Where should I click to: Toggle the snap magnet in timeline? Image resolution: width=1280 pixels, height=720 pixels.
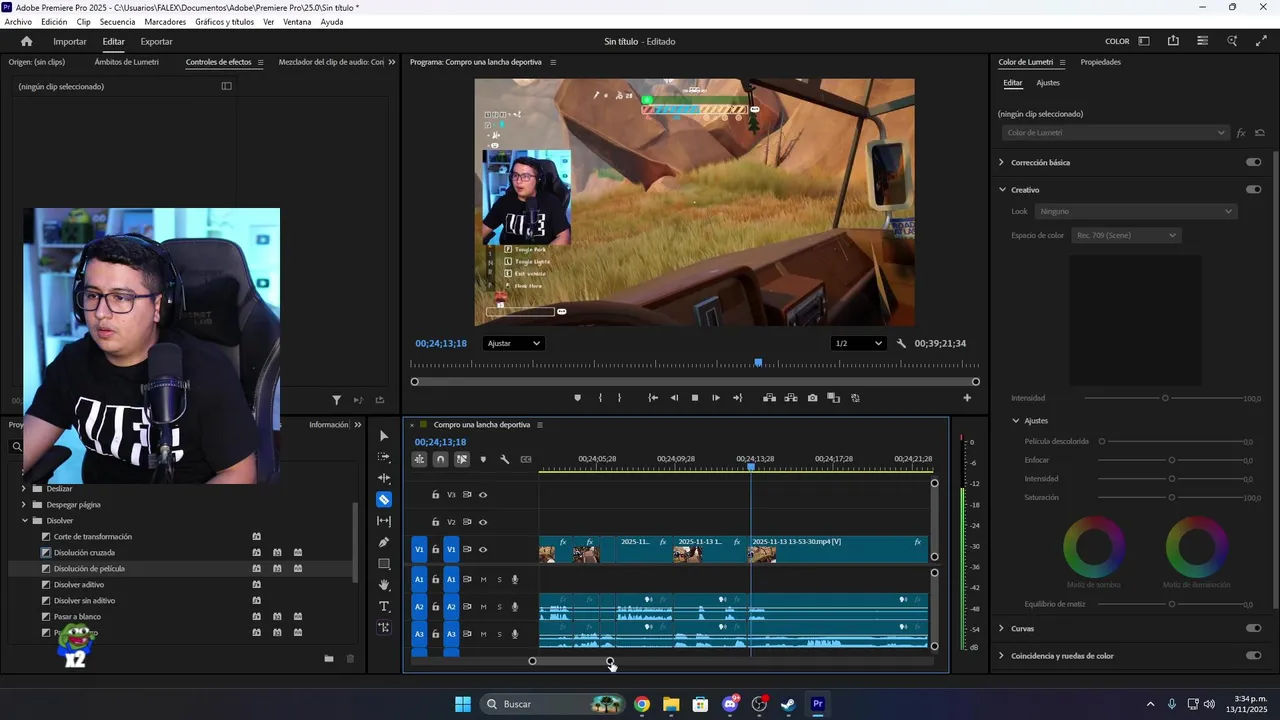pyautogui.click(x=440, y=460)
